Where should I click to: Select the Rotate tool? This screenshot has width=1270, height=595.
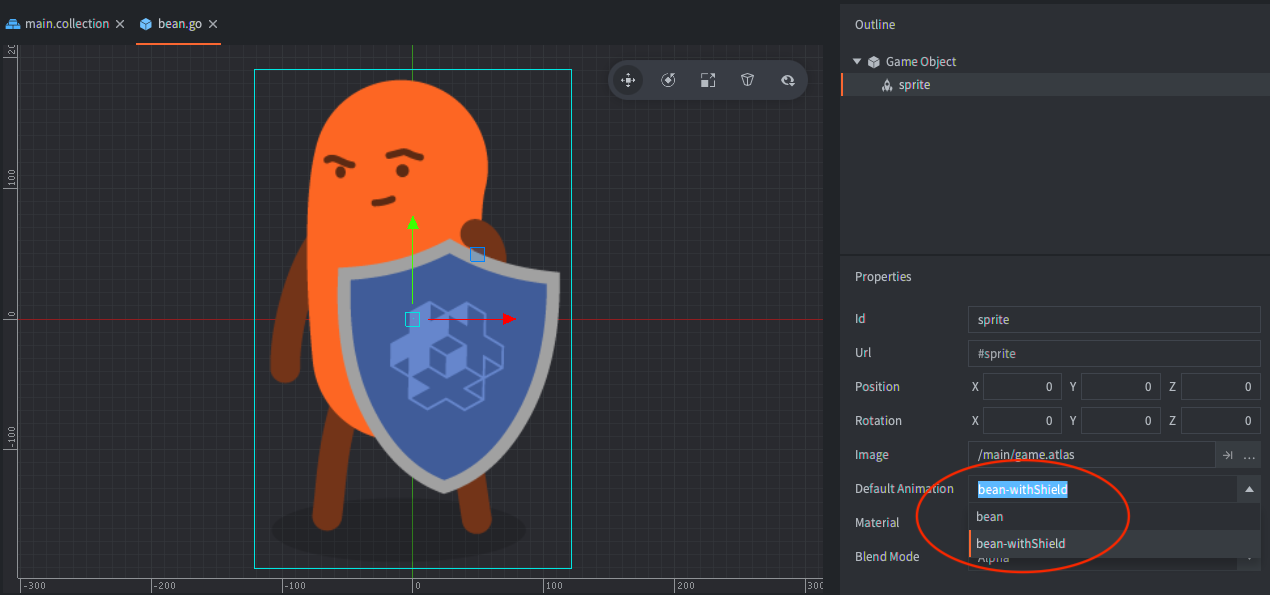pos(668,80)
